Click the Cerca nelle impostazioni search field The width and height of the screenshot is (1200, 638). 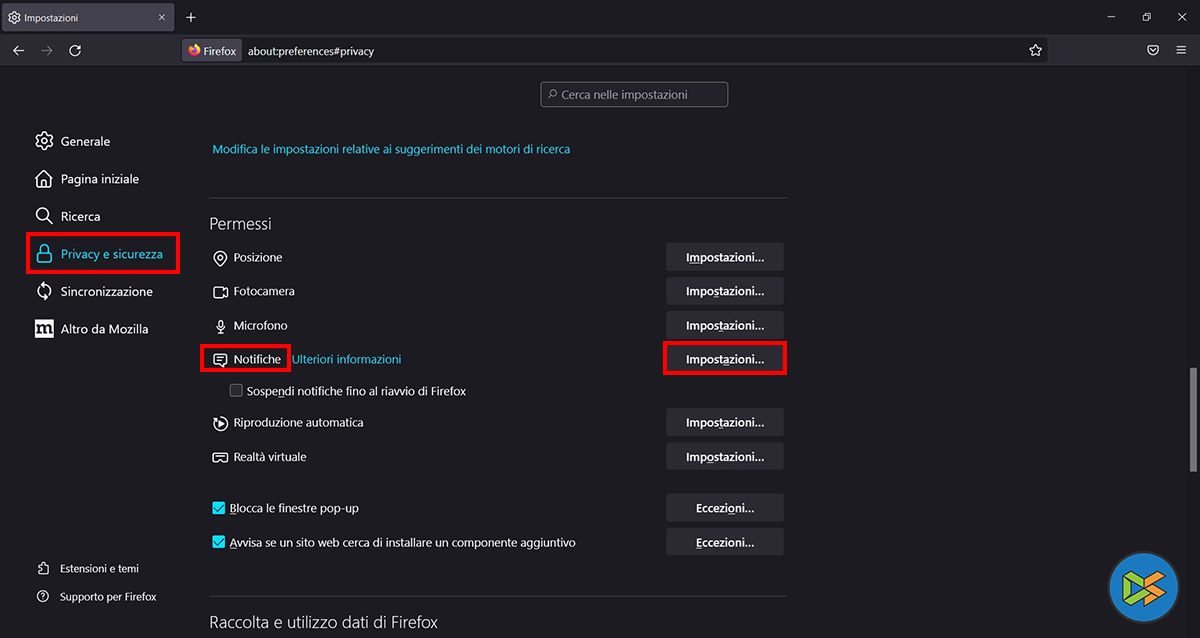click(x=634, y=95)
